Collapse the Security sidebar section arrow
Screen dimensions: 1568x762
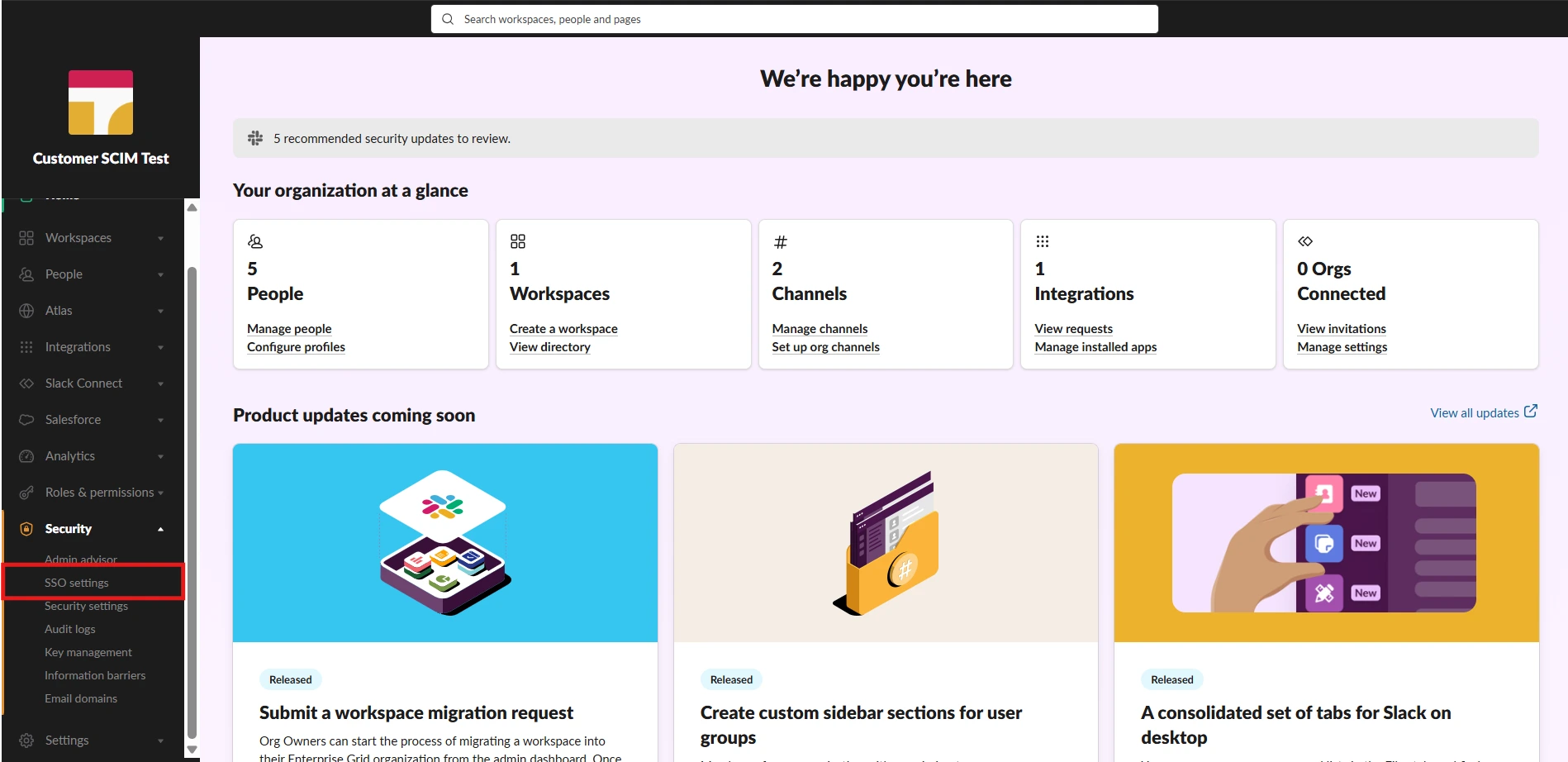[160, 529]
